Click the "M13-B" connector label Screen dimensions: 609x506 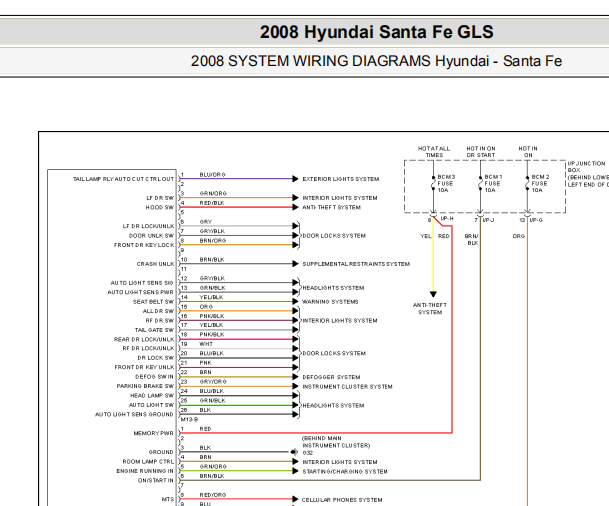pos(190,419)
